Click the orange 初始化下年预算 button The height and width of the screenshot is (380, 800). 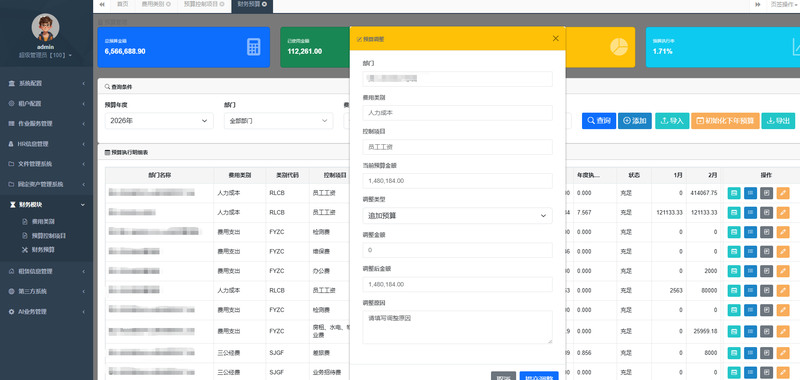[725, 121]
